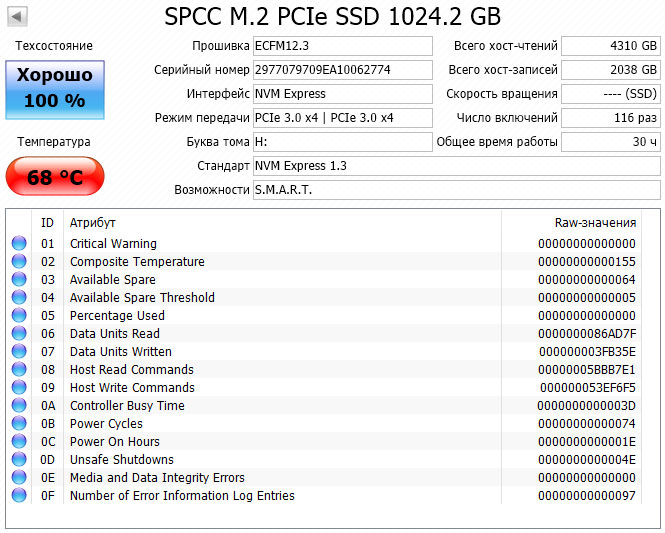This screenshot has height=533, width=665.
Task: Click status circle for Percentage Used
Action: [x=19, y=315]
